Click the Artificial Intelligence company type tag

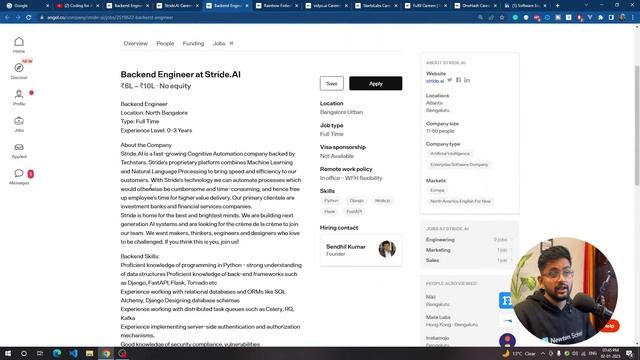pyautogui.click(x=450, y=153)
